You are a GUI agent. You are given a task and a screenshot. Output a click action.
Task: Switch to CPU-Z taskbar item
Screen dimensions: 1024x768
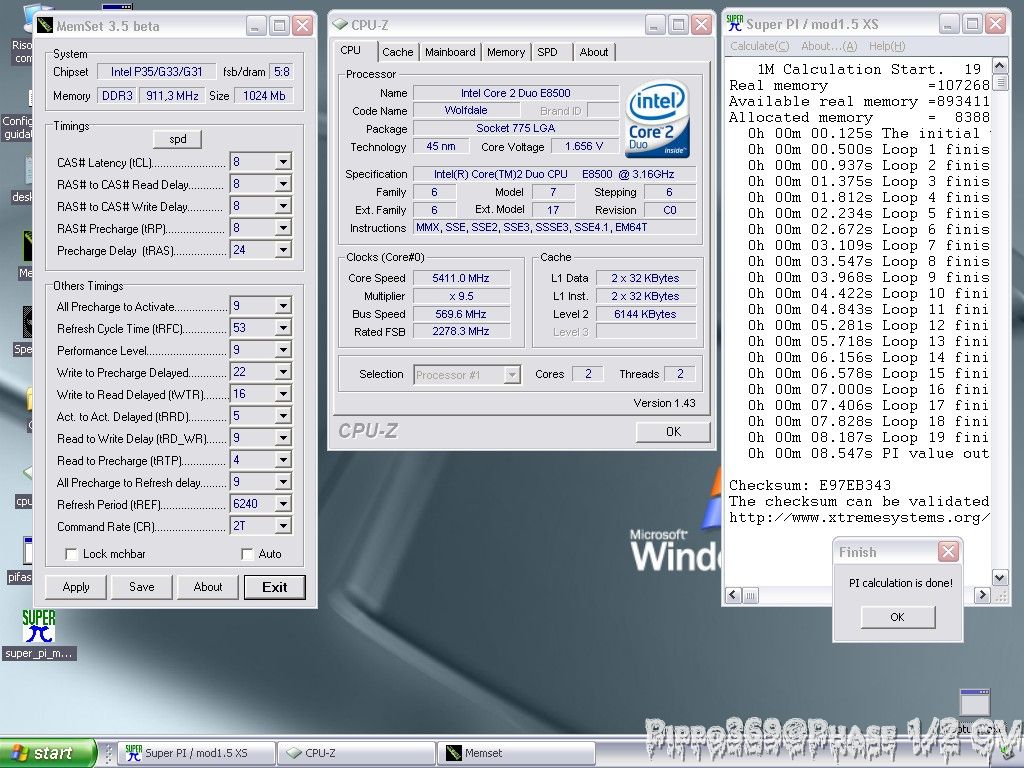357,753
